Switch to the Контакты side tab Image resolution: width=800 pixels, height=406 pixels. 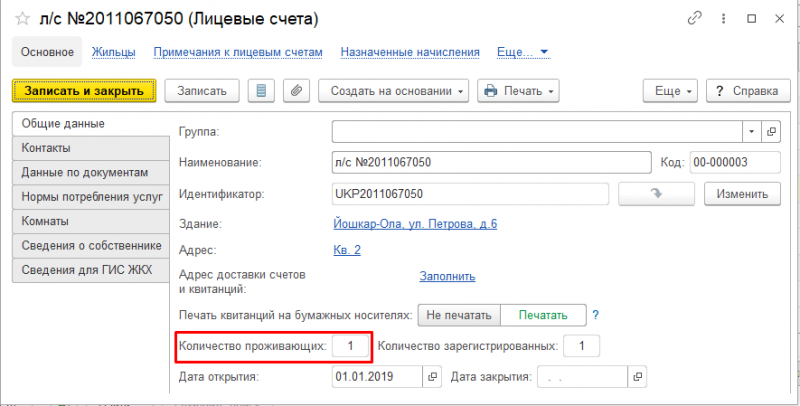tap(91, 148)
